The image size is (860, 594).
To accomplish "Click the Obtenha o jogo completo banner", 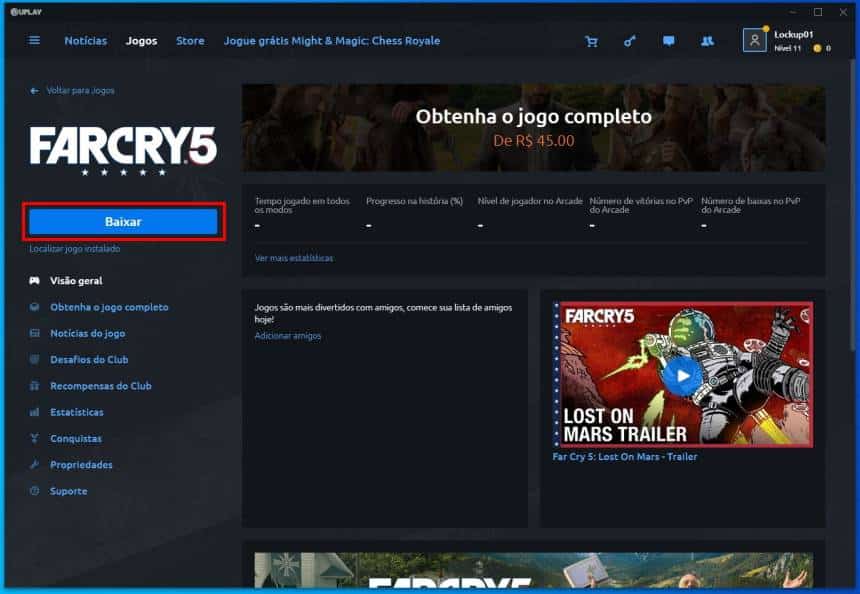I will (533, 127).
